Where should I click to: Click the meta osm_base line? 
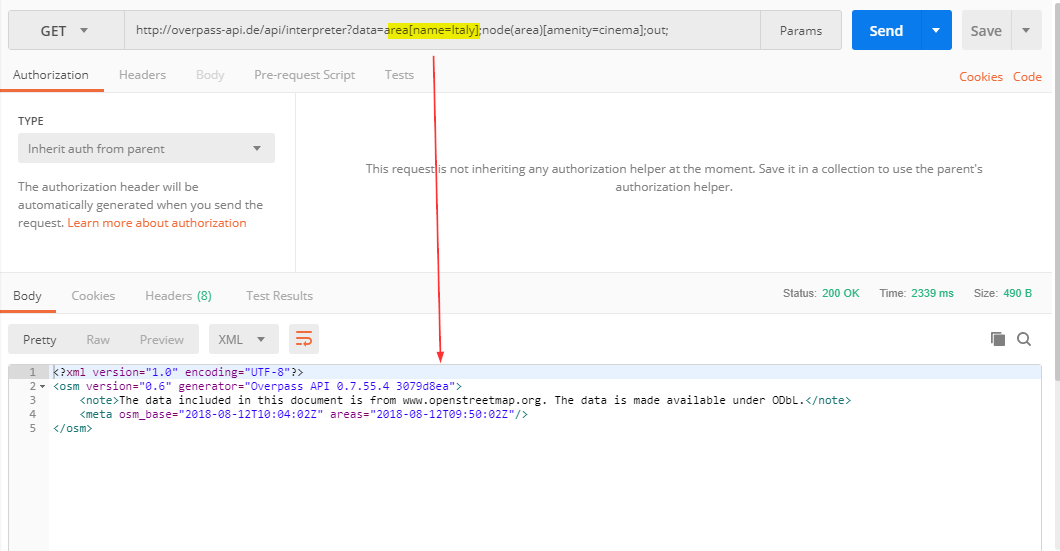pos(304,414)
